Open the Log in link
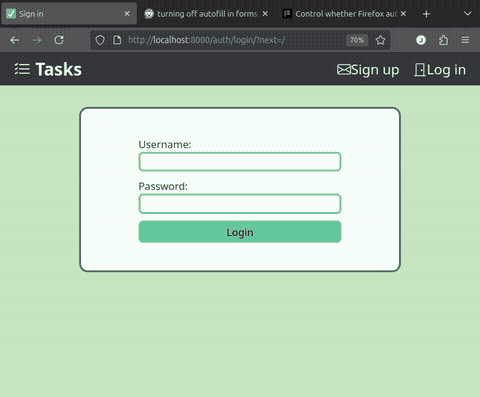 [x=440, y=70]
